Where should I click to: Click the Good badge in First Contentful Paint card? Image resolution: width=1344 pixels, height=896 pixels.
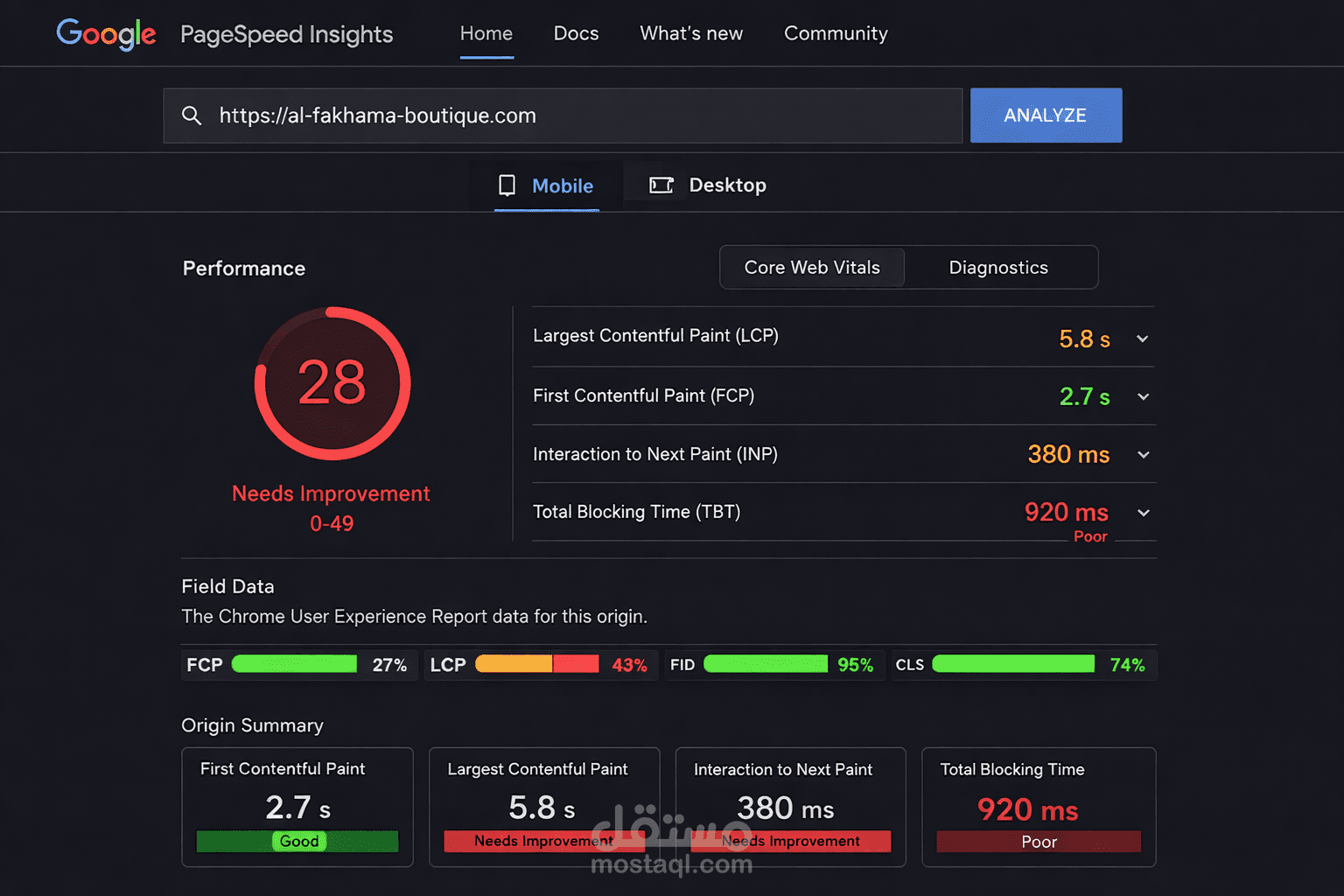(299, 841)
